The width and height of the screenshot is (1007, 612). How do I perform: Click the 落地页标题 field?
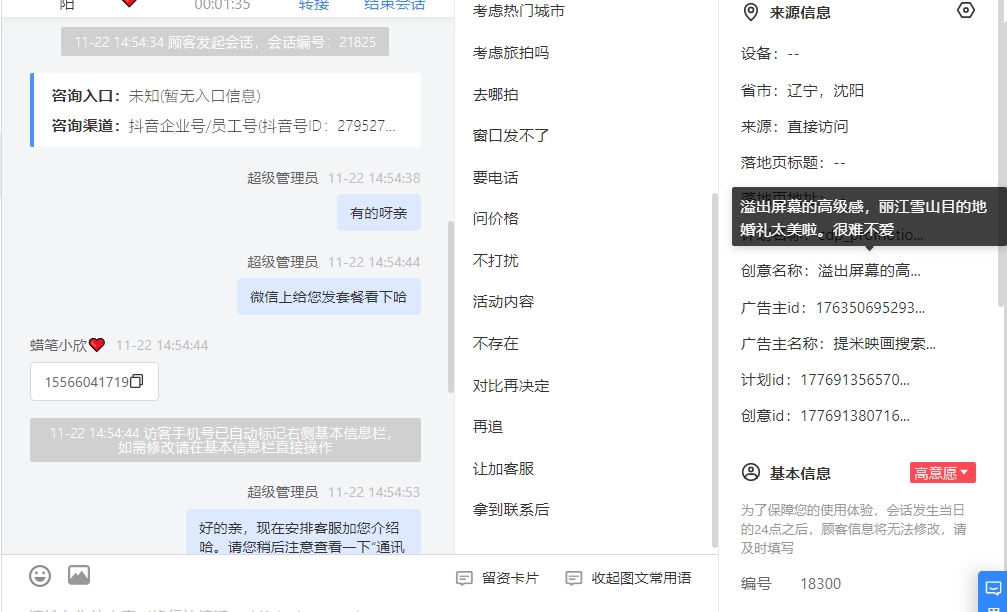pyautogui.click(x=793, y=162)
